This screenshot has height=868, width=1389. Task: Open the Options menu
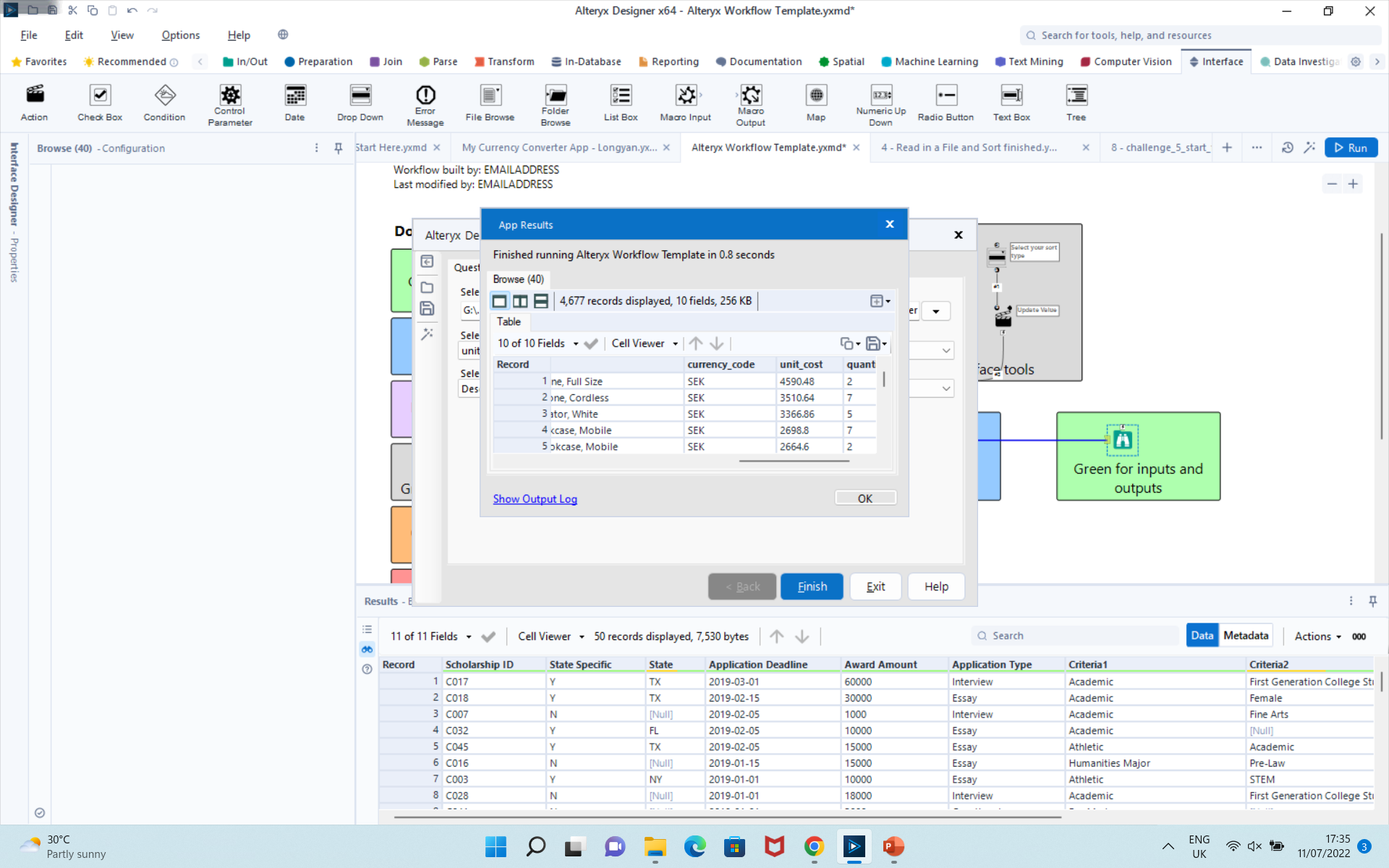tap(181, 35)
